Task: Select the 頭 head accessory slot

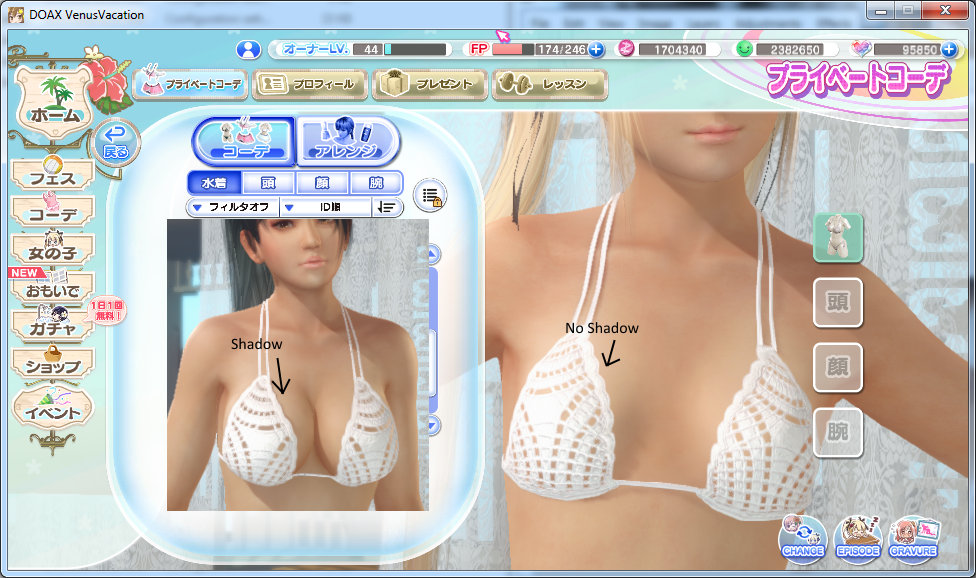Action: pyautogui.click(x=838, y=302)
